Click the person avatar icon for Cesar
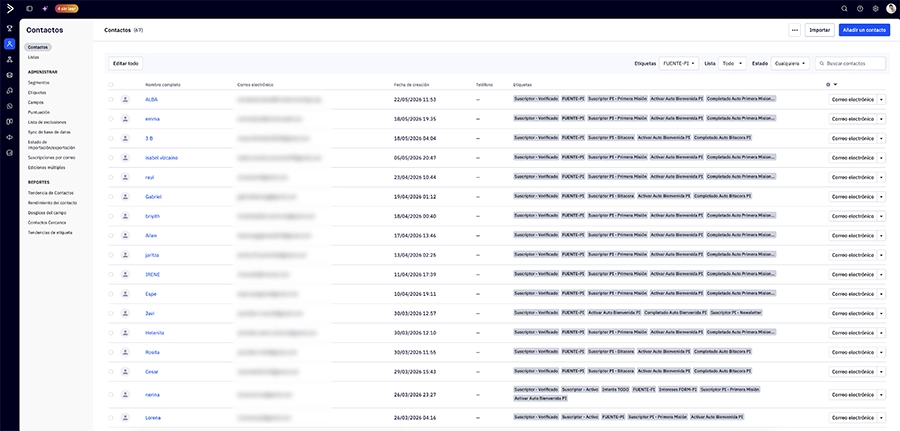The width and height of the screenshot is (900, 431). [125, 371]
